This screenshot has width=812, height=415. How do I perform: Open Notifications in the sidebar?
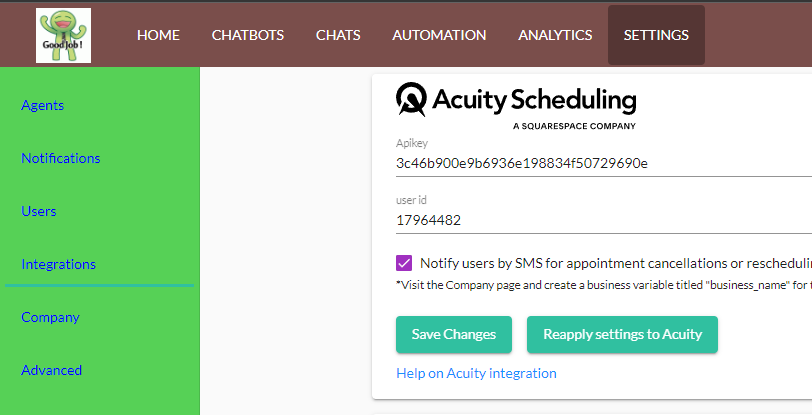(61, 158)
